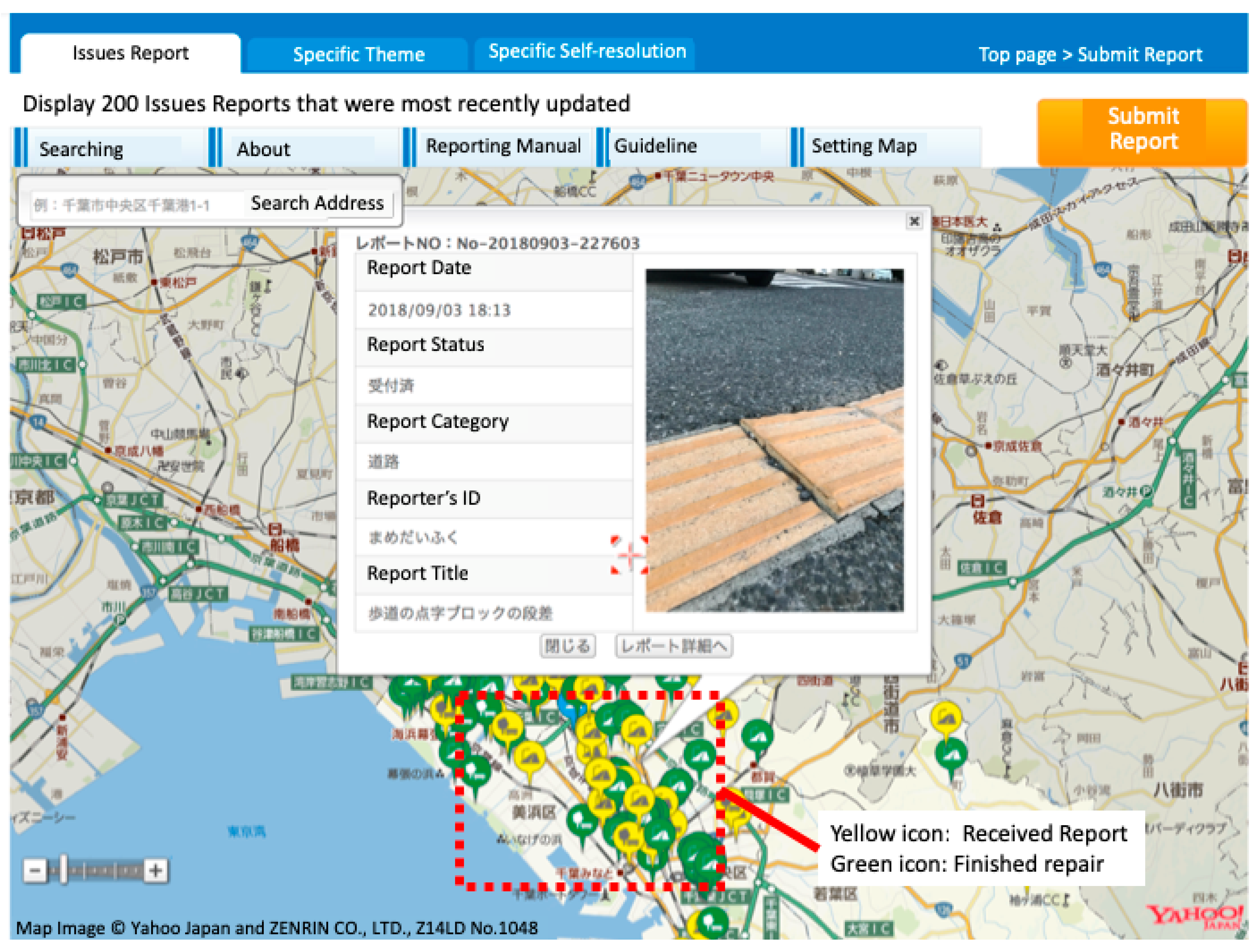Screen dimensions: 1256x952
Task: Click the map zoom out minus button
Action: (34, 870)
